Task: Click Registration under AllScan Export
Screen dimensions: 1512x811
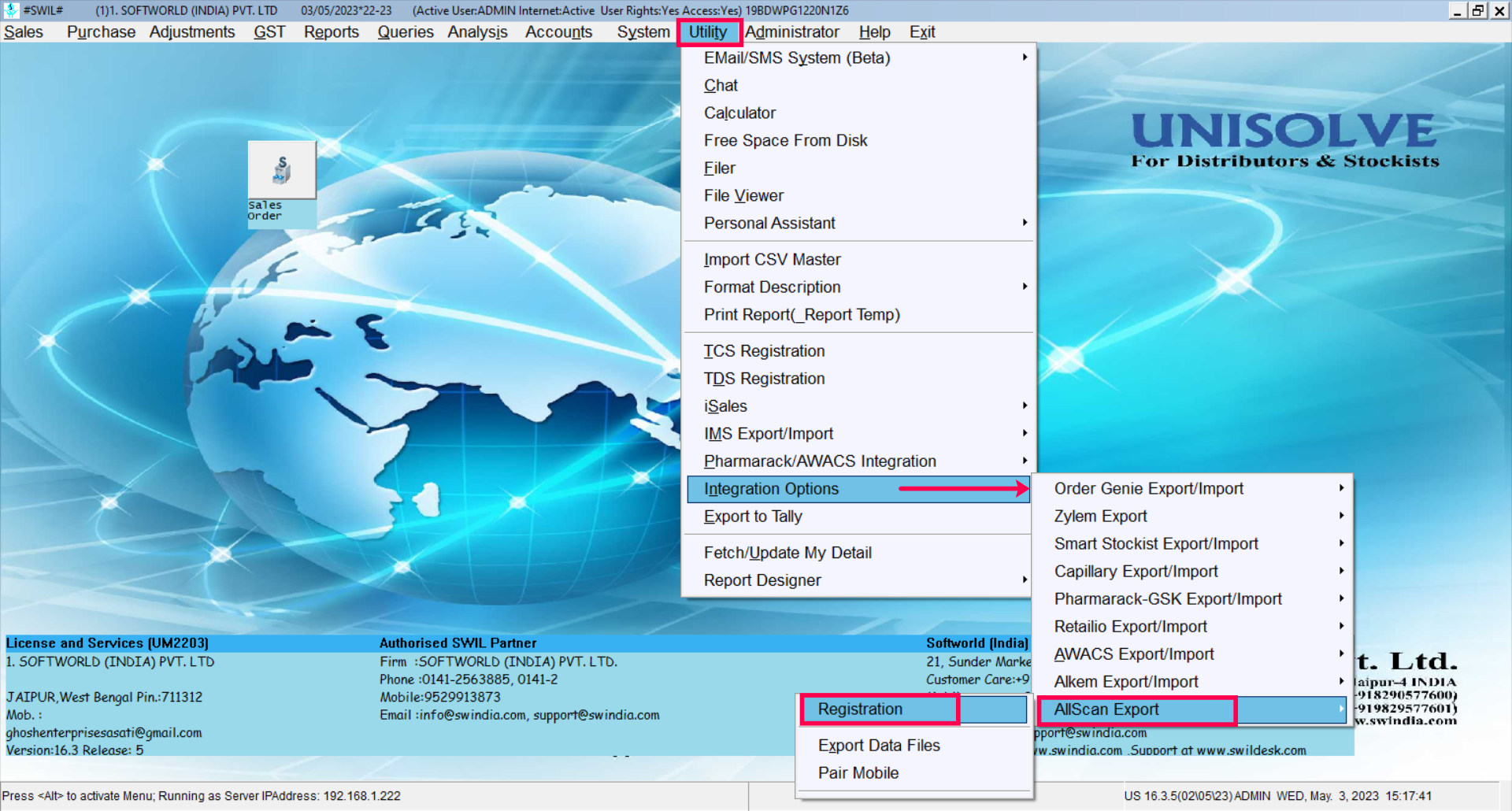Action: [914, 709]
